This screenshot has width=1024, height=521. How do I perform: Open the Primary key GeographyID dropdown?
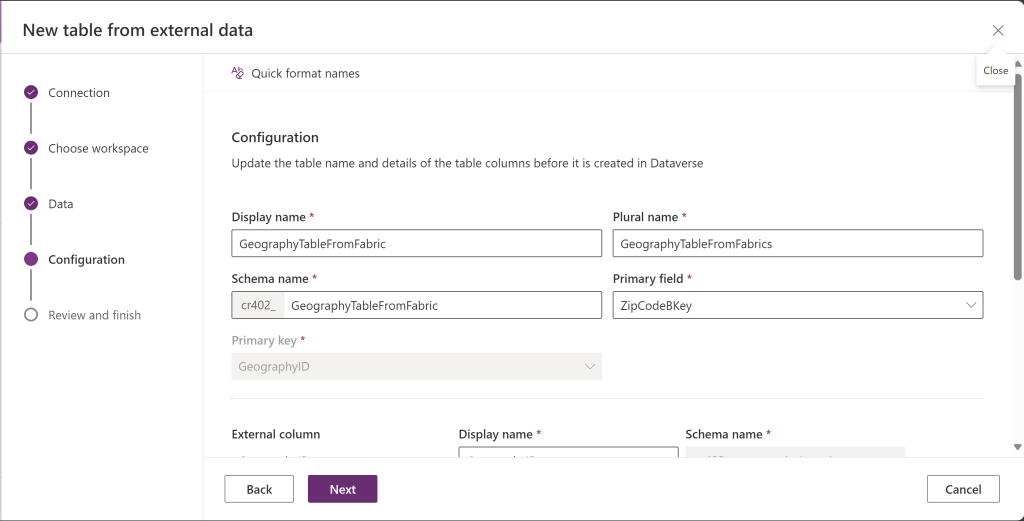(x=416, y=367)
